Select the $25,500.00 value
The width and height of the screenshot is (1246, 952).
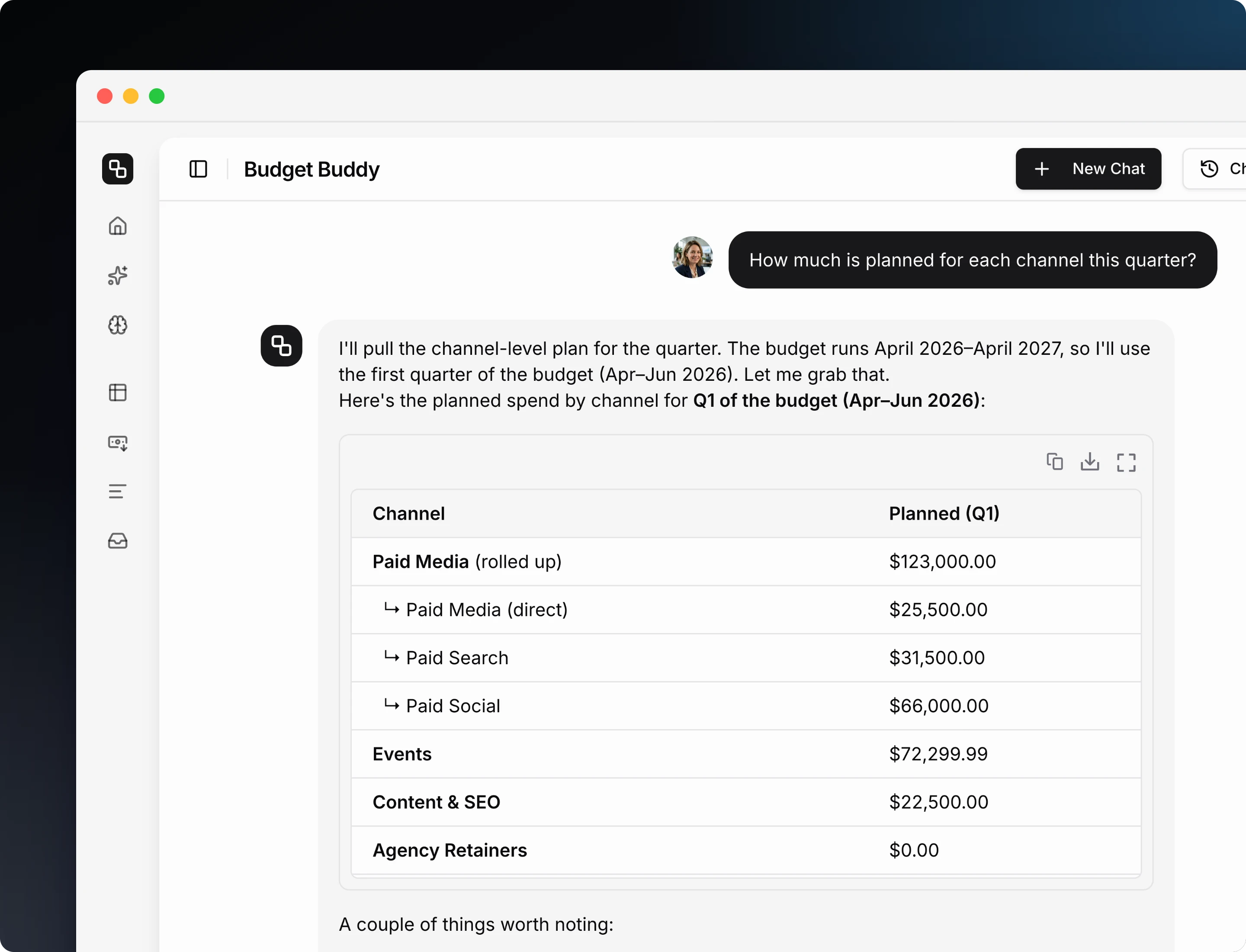pos(938,610)
